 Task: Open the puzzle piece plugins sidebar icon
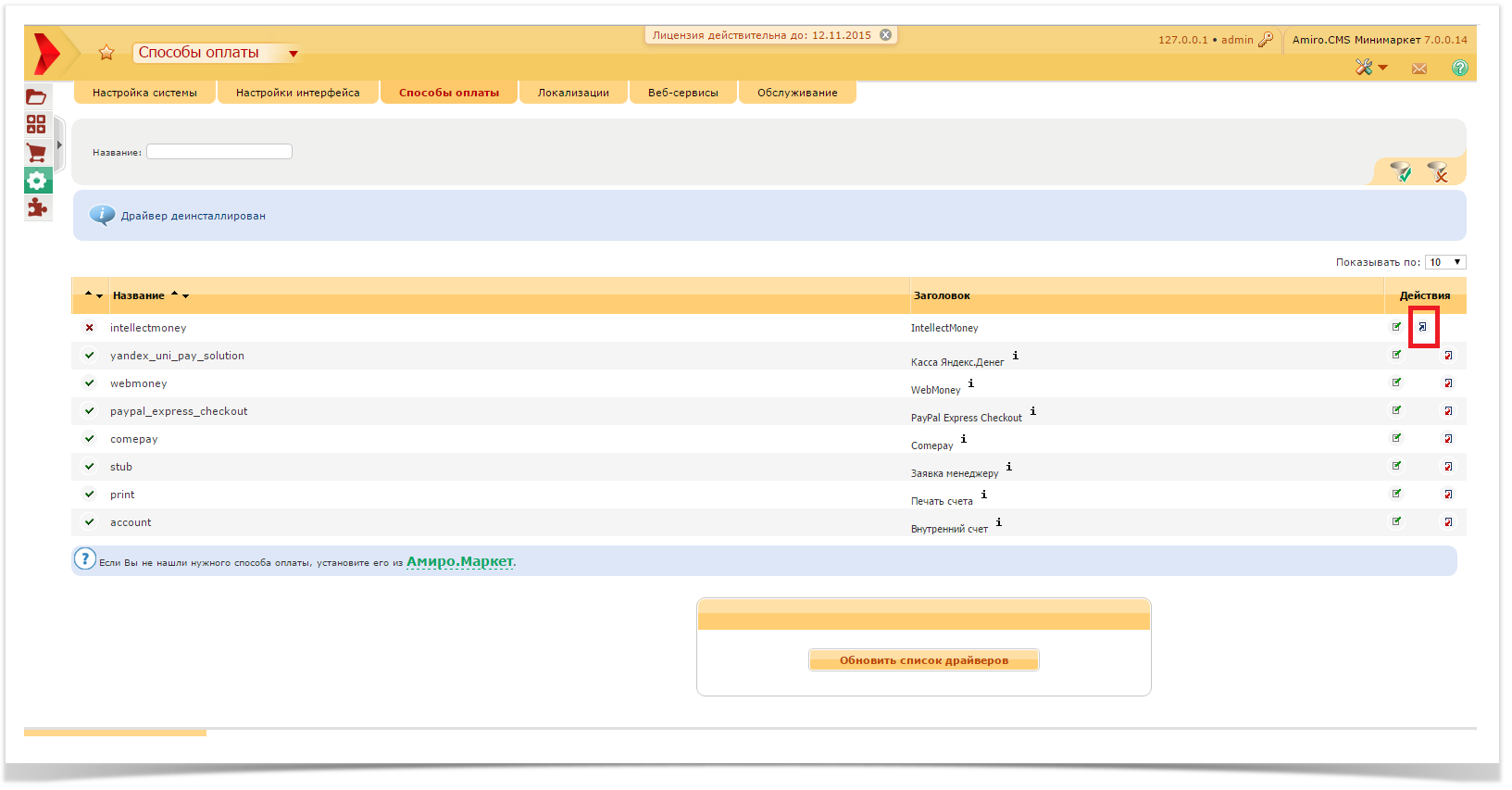36,207
